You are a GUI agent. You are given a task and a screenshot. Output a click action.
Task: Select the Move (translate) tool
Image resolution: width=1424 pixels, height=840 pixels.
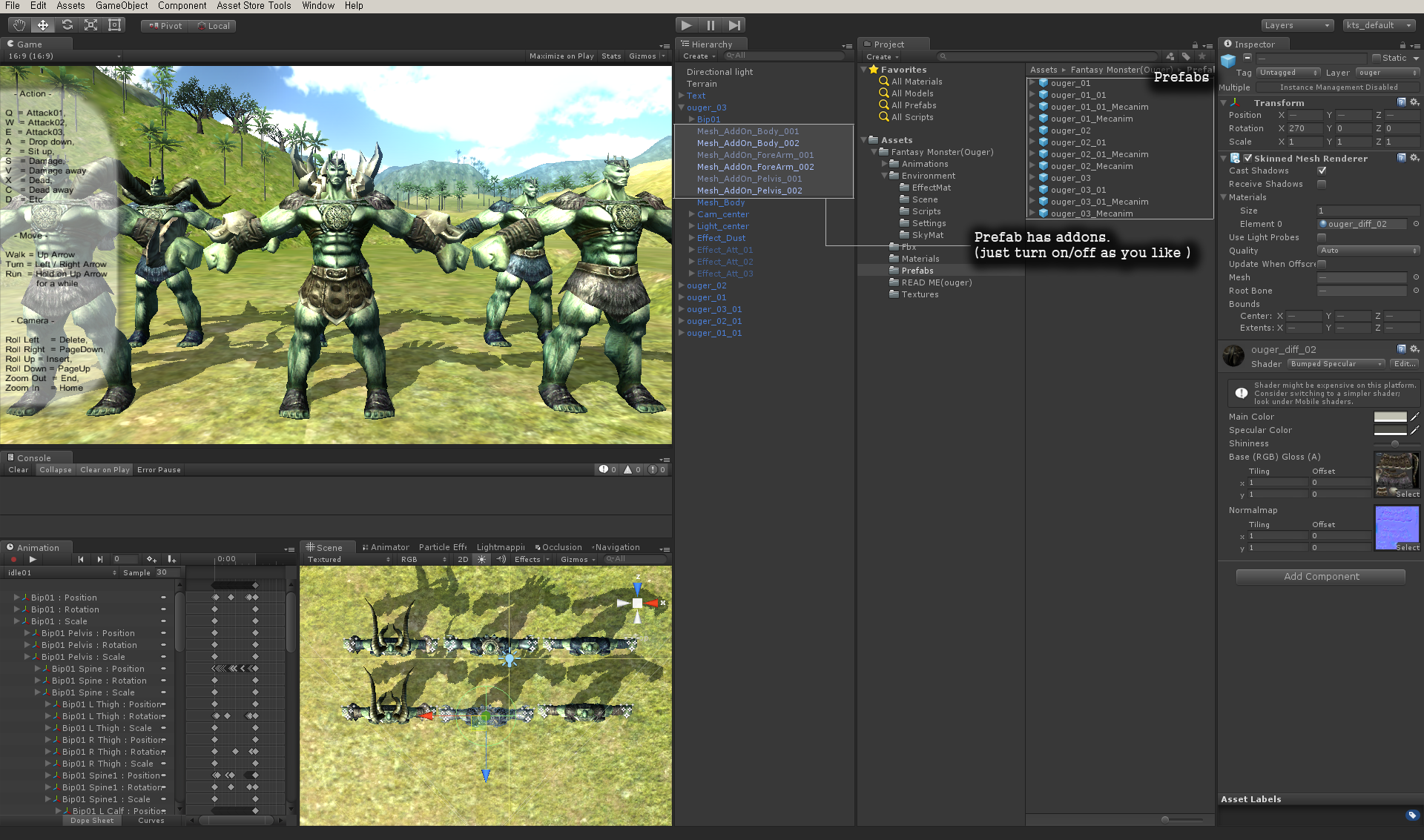point(43,25)
